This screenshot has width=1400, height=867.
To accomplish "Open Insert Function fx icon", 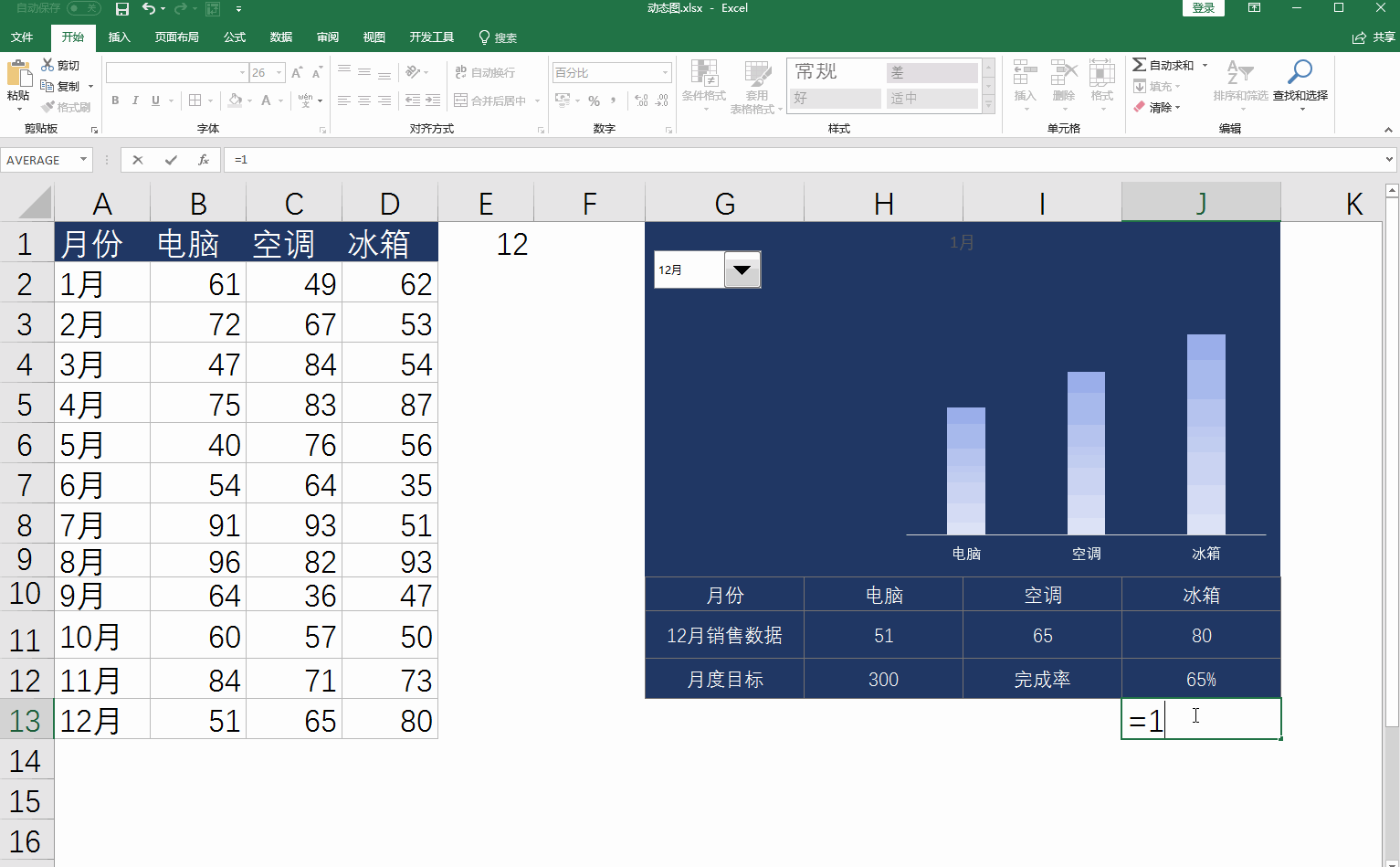I will (204, 160).
